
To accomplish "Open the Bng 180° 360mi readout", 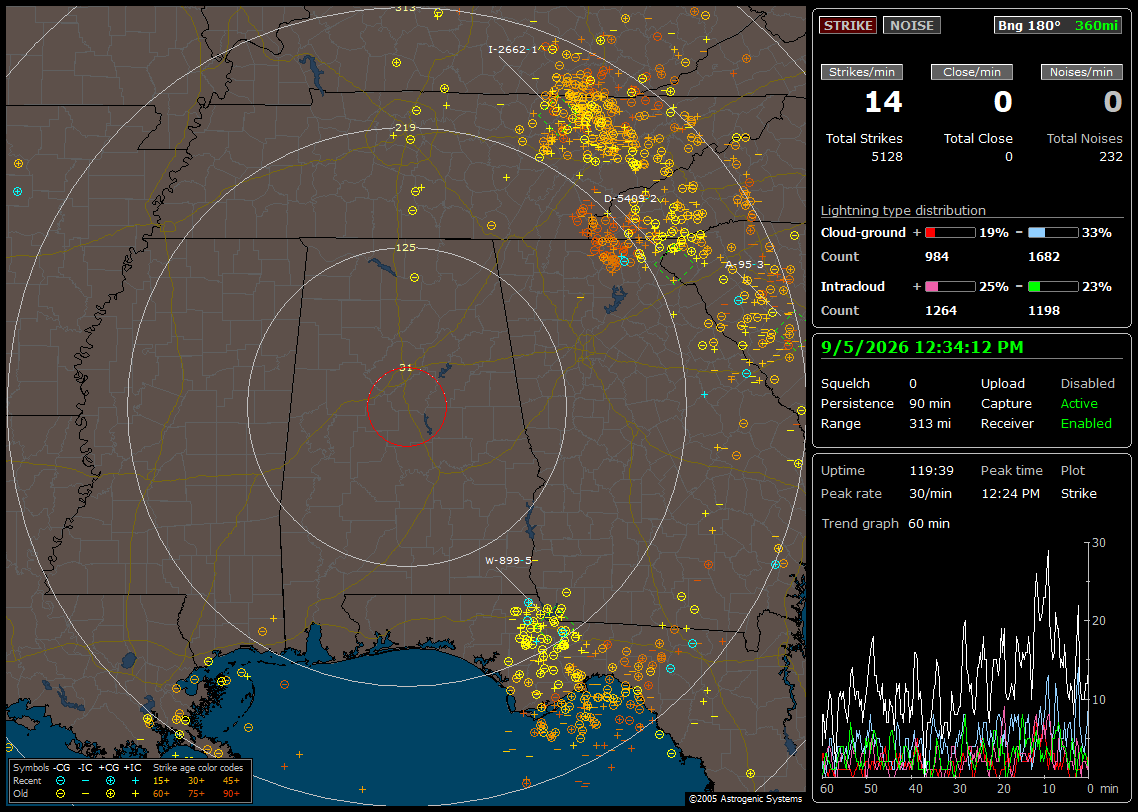I will point(1057,25).
